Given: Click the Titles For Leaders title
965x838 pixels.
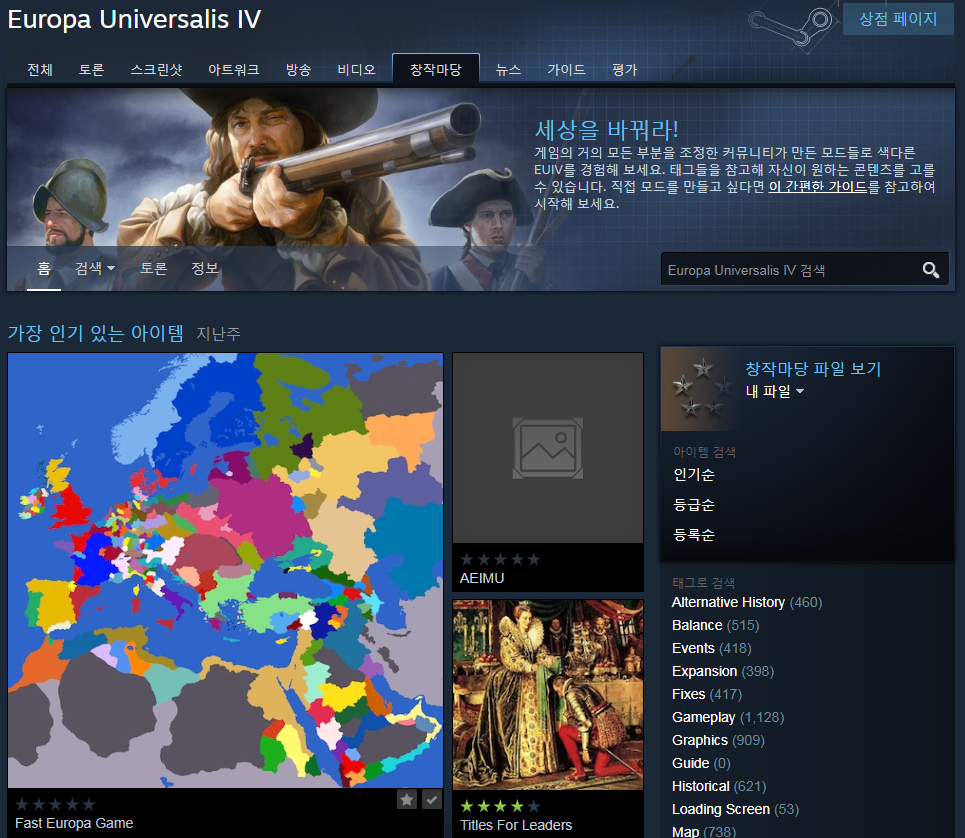Looking at the screenshot, I should [516, 825].
